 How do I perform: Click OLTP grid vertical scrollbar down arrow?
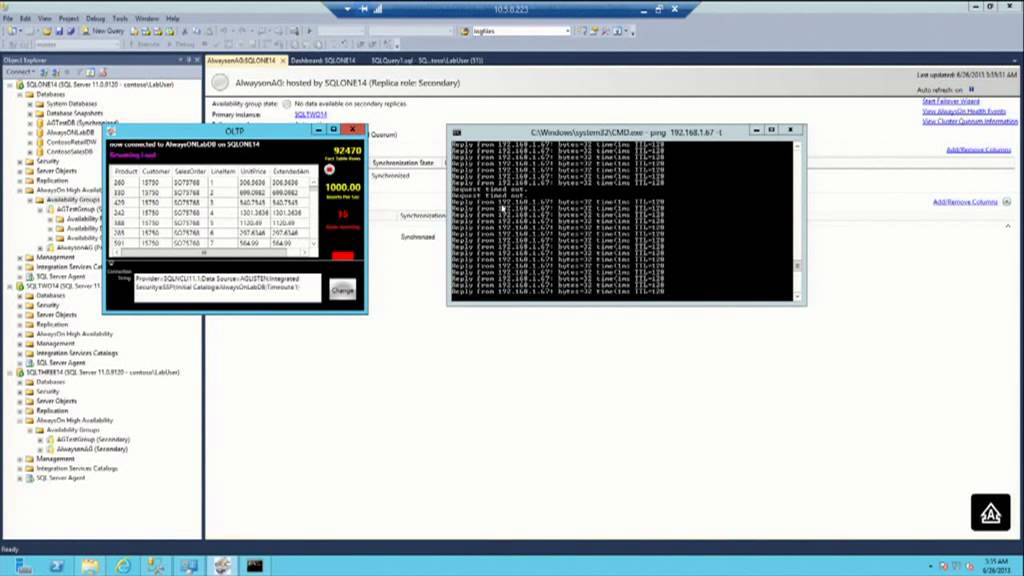tap(313, 244)
